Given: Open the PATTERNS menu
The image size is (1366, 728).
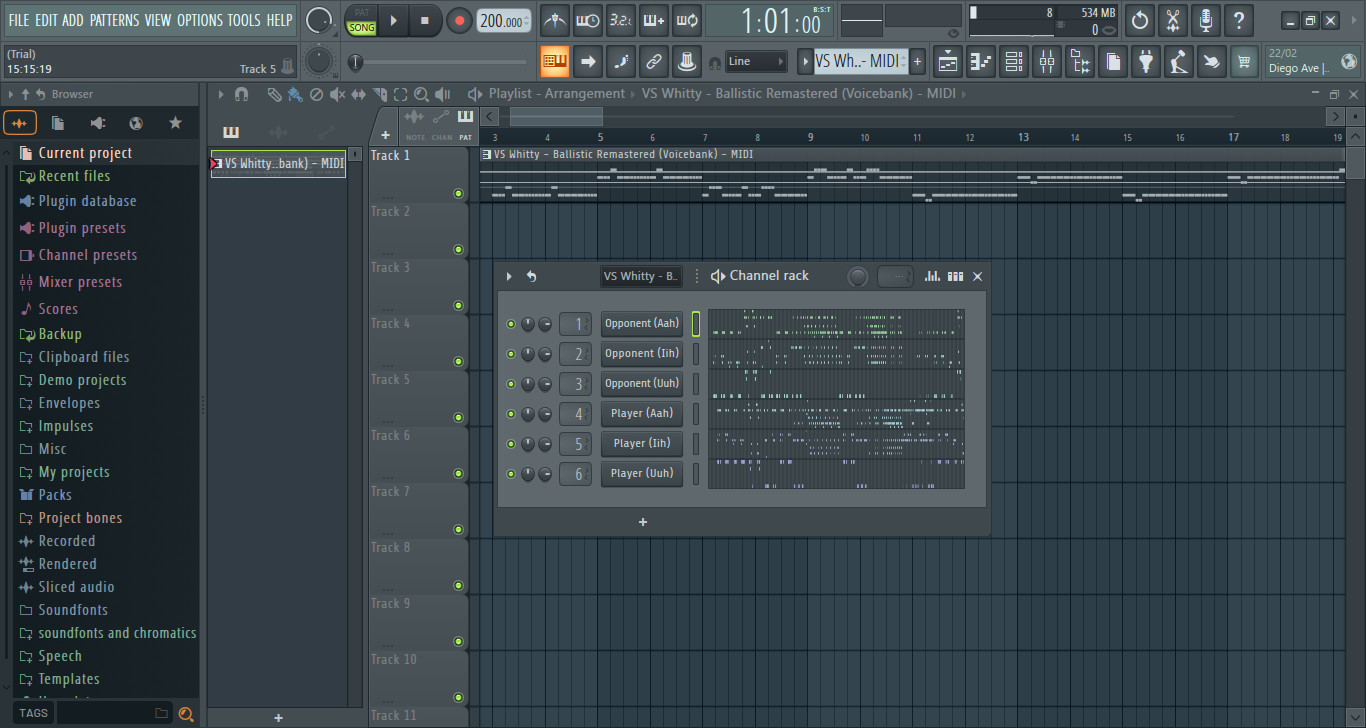Looking at the screenshot, I should point(114,19).
